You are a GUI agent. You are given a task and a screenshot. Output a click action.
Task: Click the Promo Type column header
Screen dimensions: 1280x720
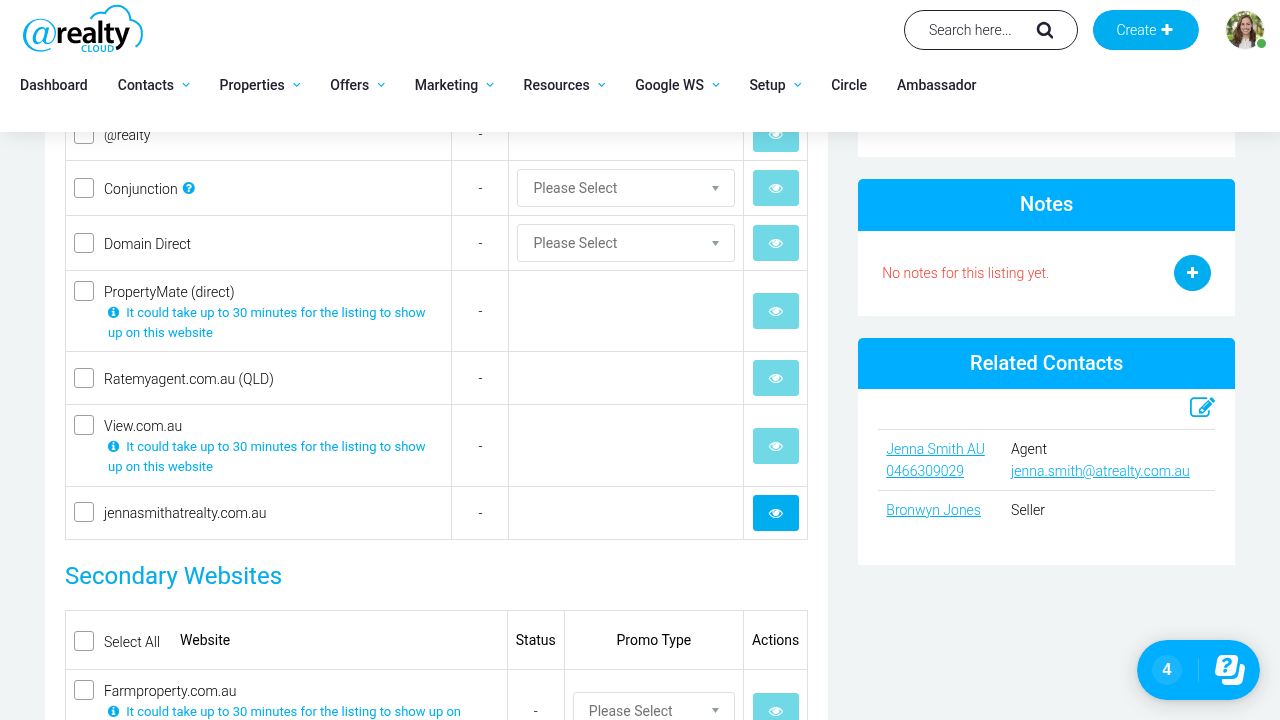(x=654, y=640)
